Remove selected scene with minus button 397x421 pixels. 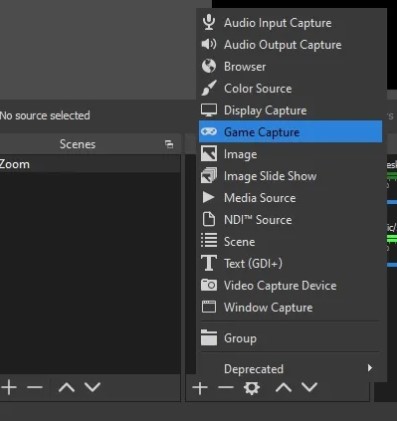click(35, 387)
